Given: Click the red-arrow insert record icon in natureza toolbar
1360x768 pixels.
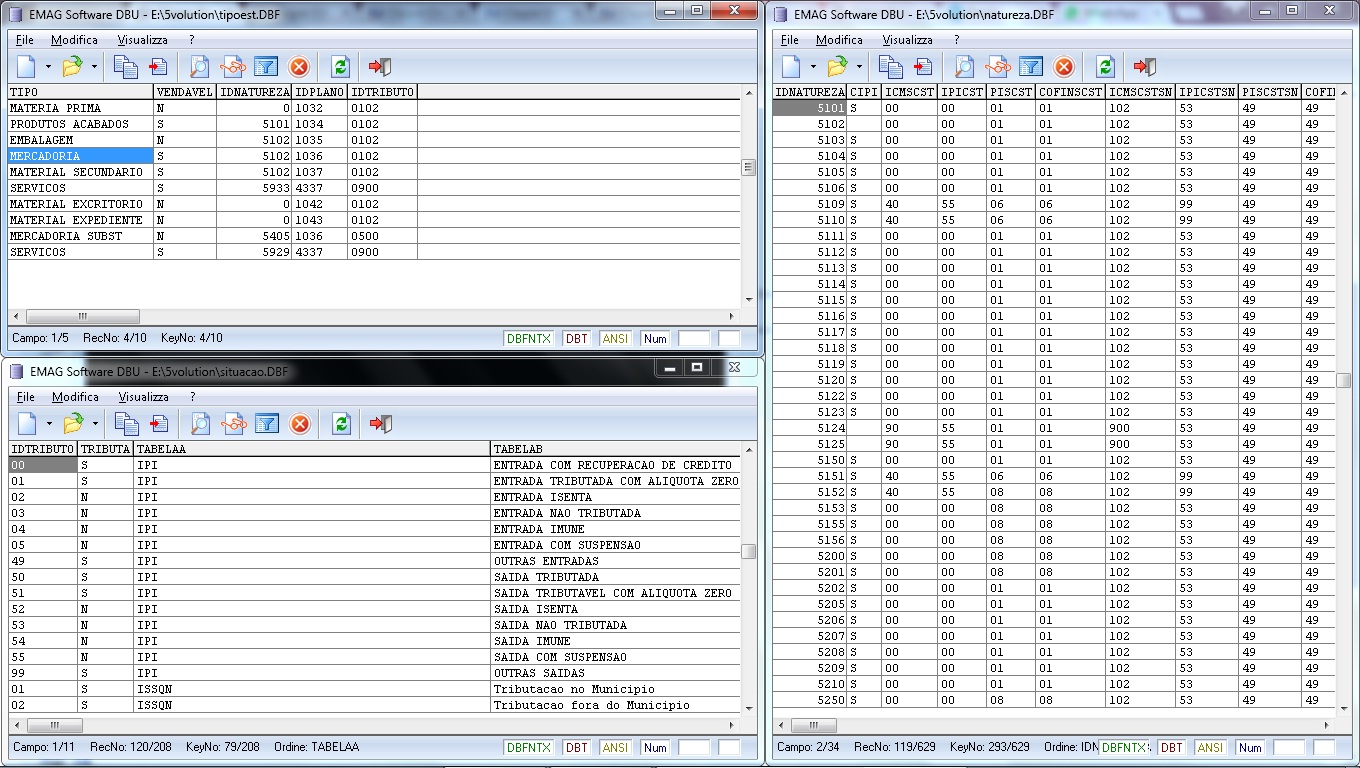Looking at the screenshot, I should [923, 67].
